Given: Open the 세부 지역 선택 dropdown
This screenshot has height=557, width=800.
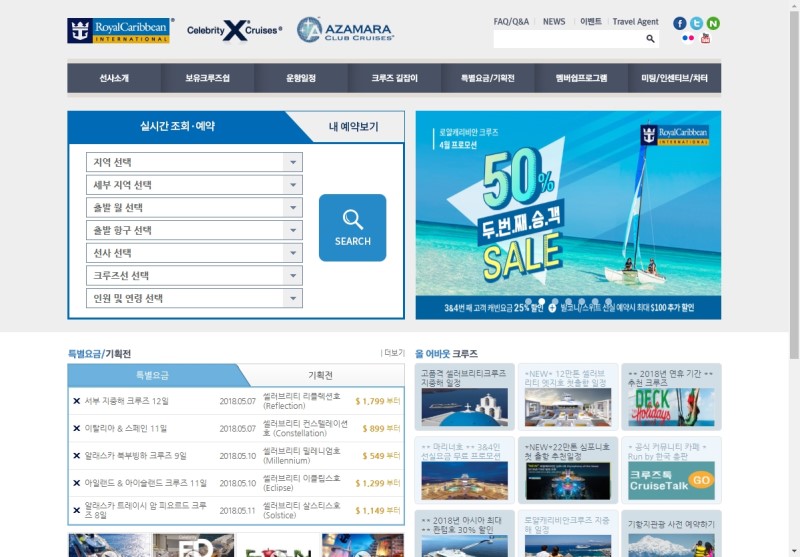Looking at the screenshot, I should pyautogui.click(x=194, y=185).
